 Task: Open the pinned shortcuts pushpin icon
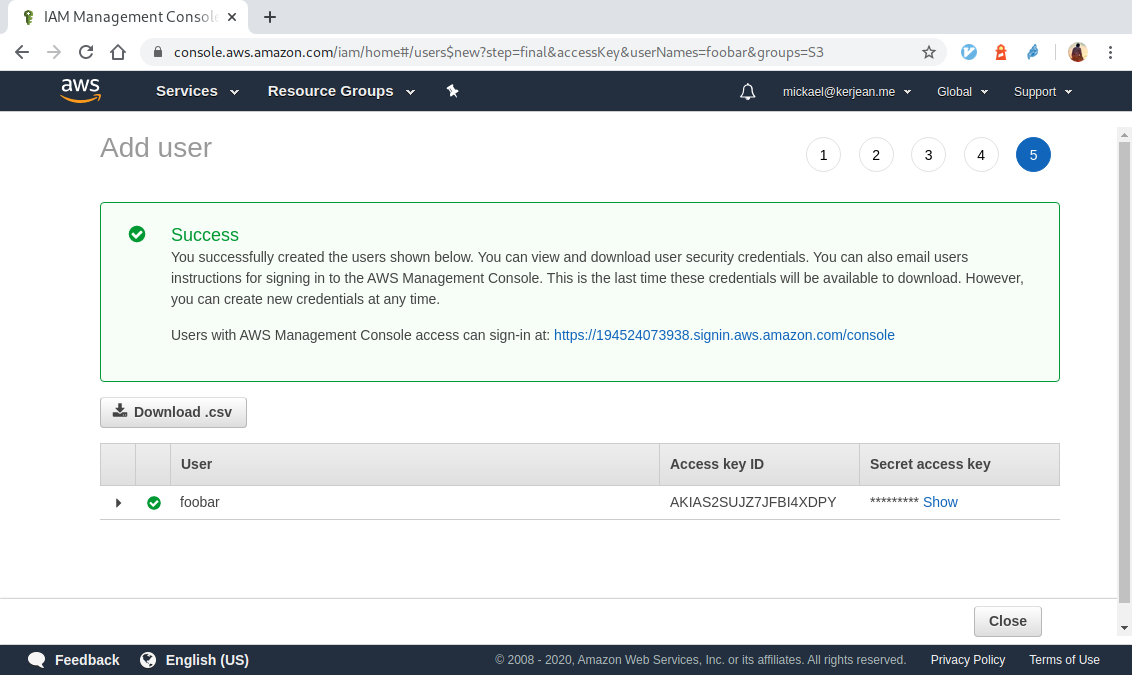[453, 91]
